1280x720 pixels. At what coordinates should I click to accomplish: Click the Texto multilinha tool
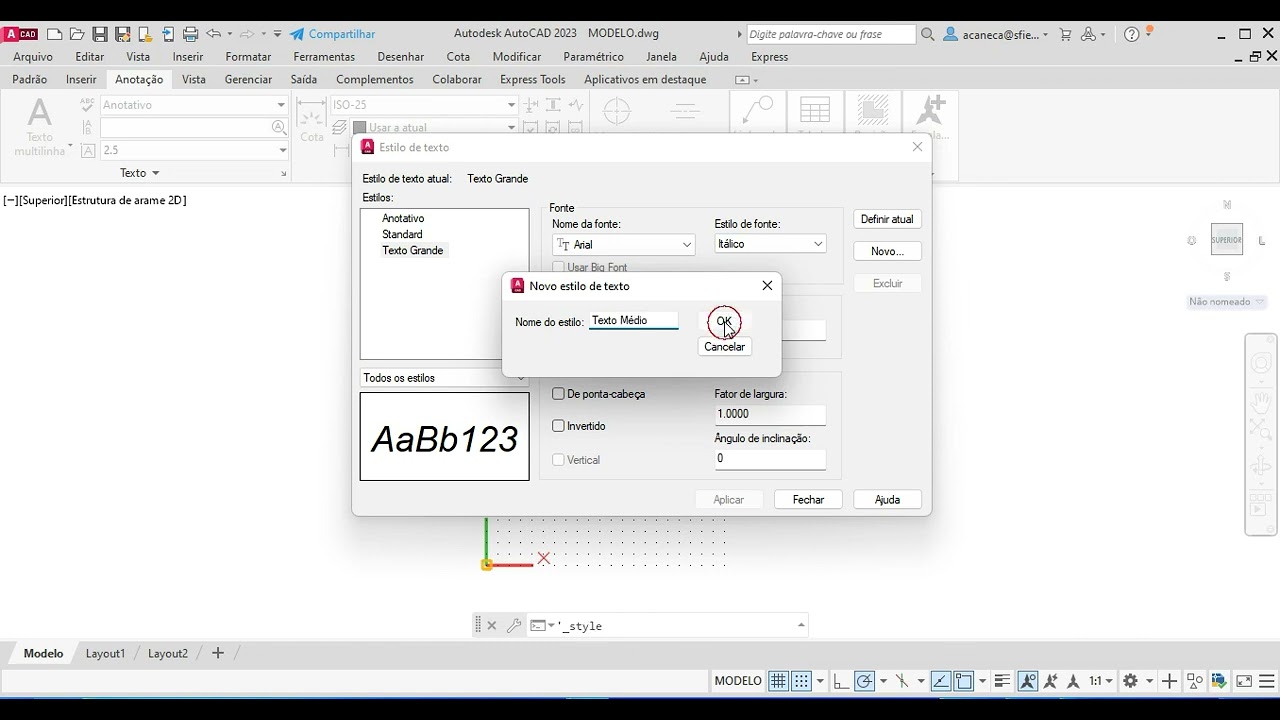point(39,127)
